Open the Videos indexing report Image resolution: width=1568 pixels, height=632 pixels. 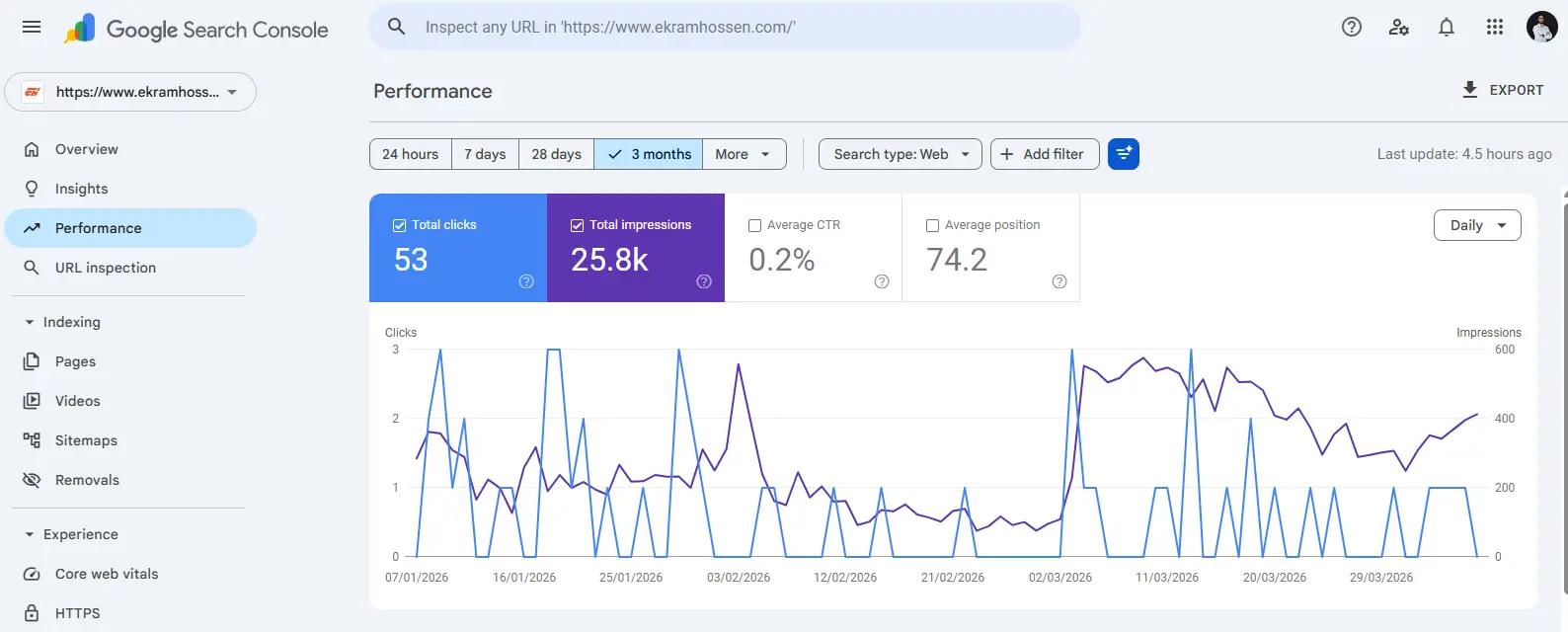click(130, 401)
